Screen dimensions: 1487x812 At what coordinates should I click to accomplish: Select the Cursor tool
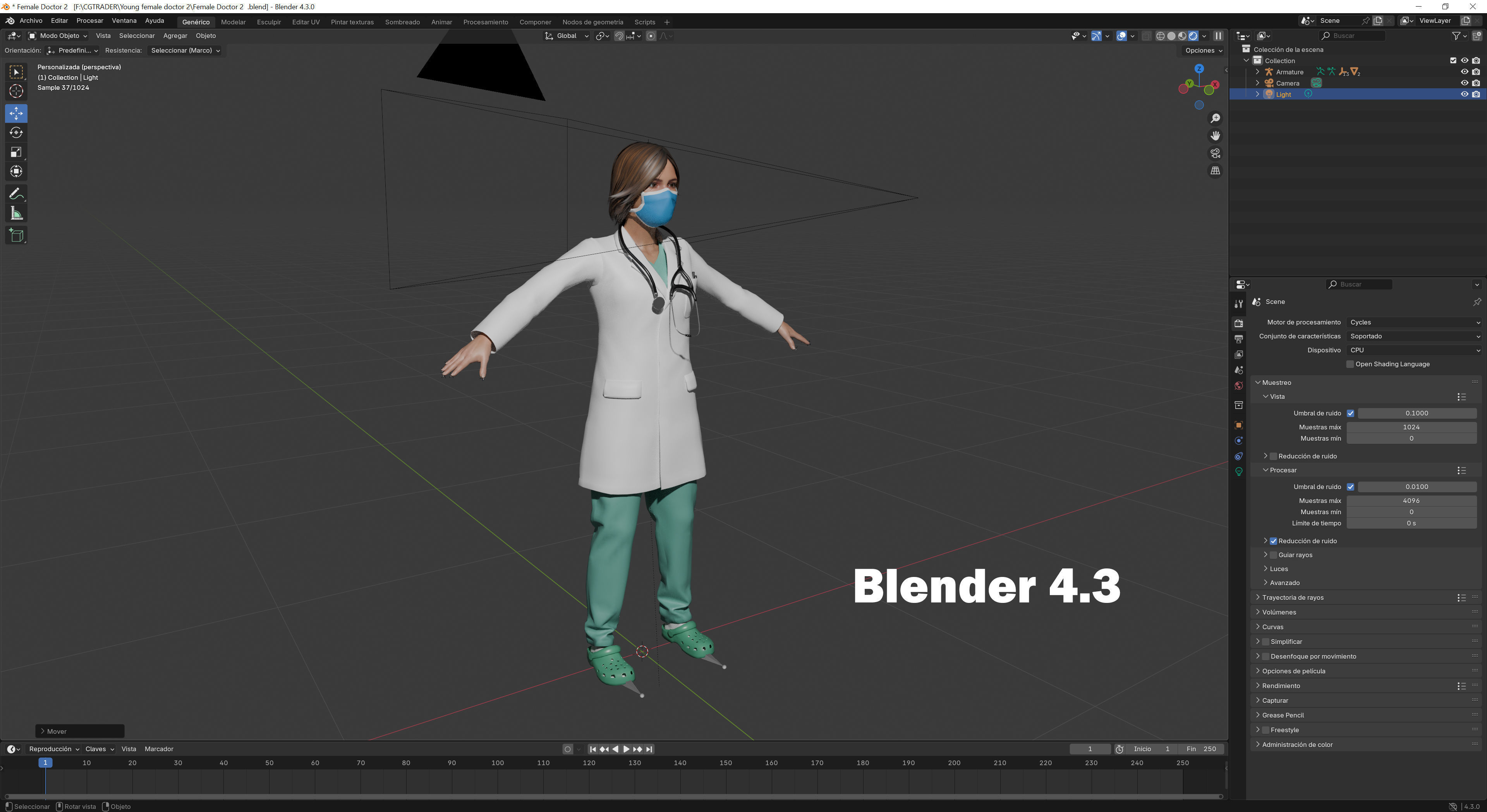pyautogui.click(x=16, y=91)
